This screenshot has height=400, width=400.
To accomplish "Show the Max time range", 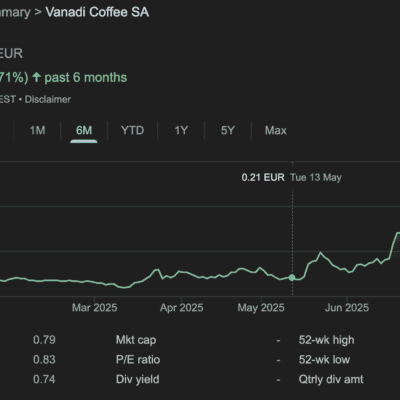I will (276, 130).
